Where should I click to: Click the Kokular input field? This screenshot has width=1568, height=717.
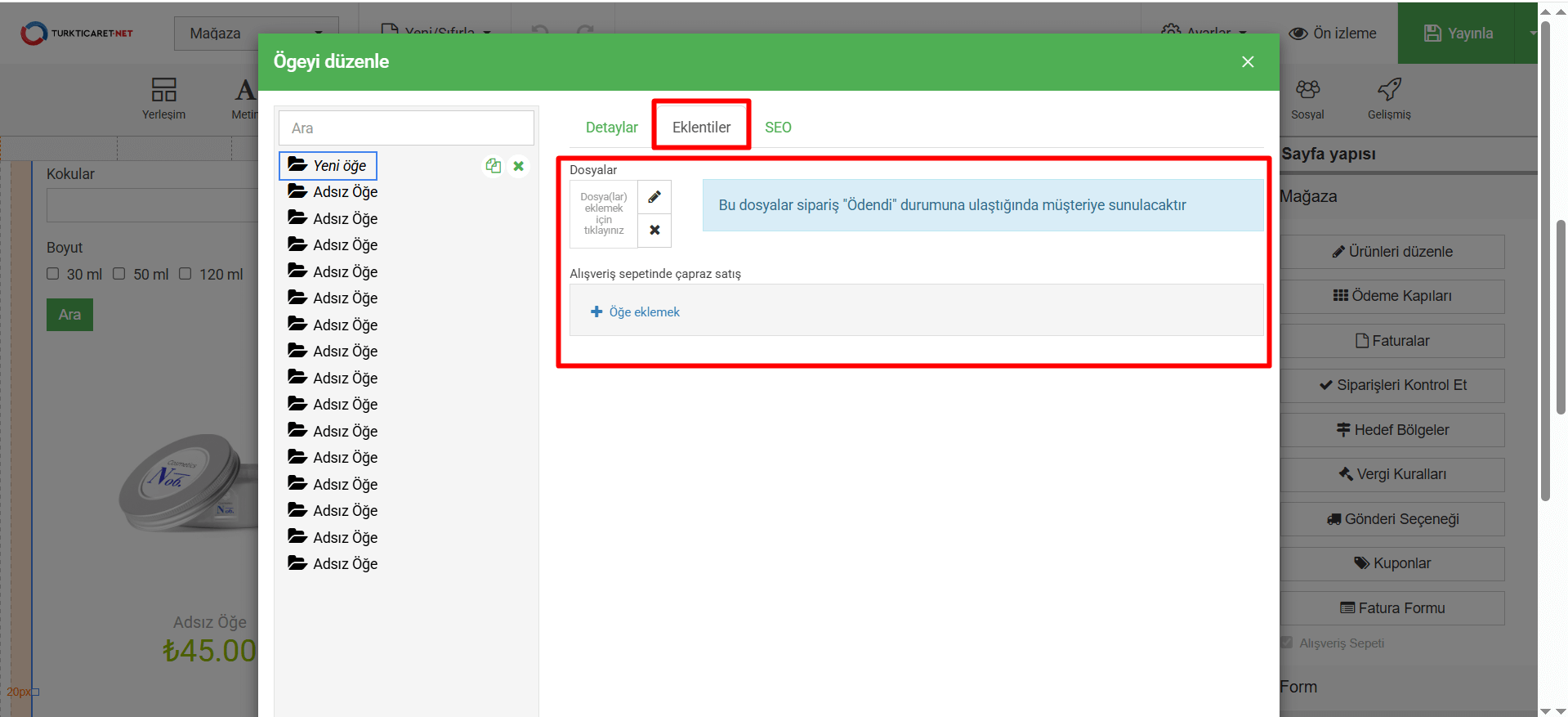click(x=153, y=206)
